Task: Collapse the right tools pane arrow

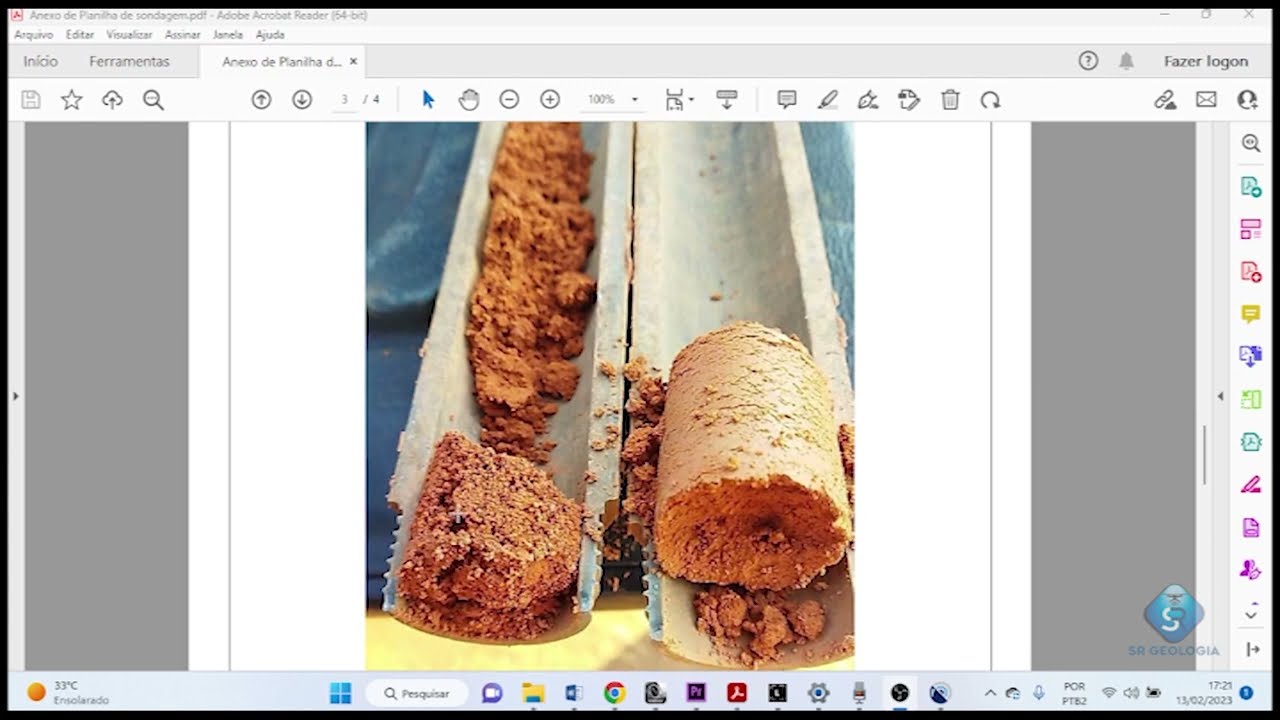Action: coord(1220,396)
